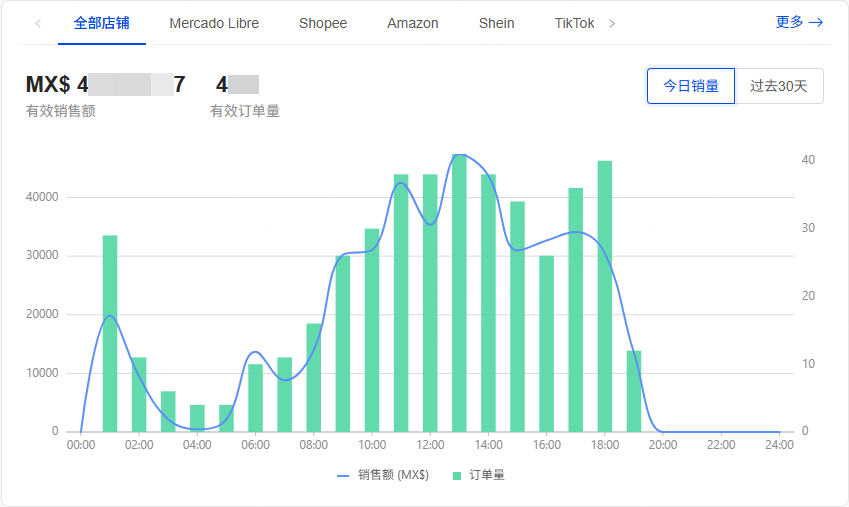Open the TikTok tab
Image resolution: width=849 pixels, height=507 pixels.
click(574, 23)
